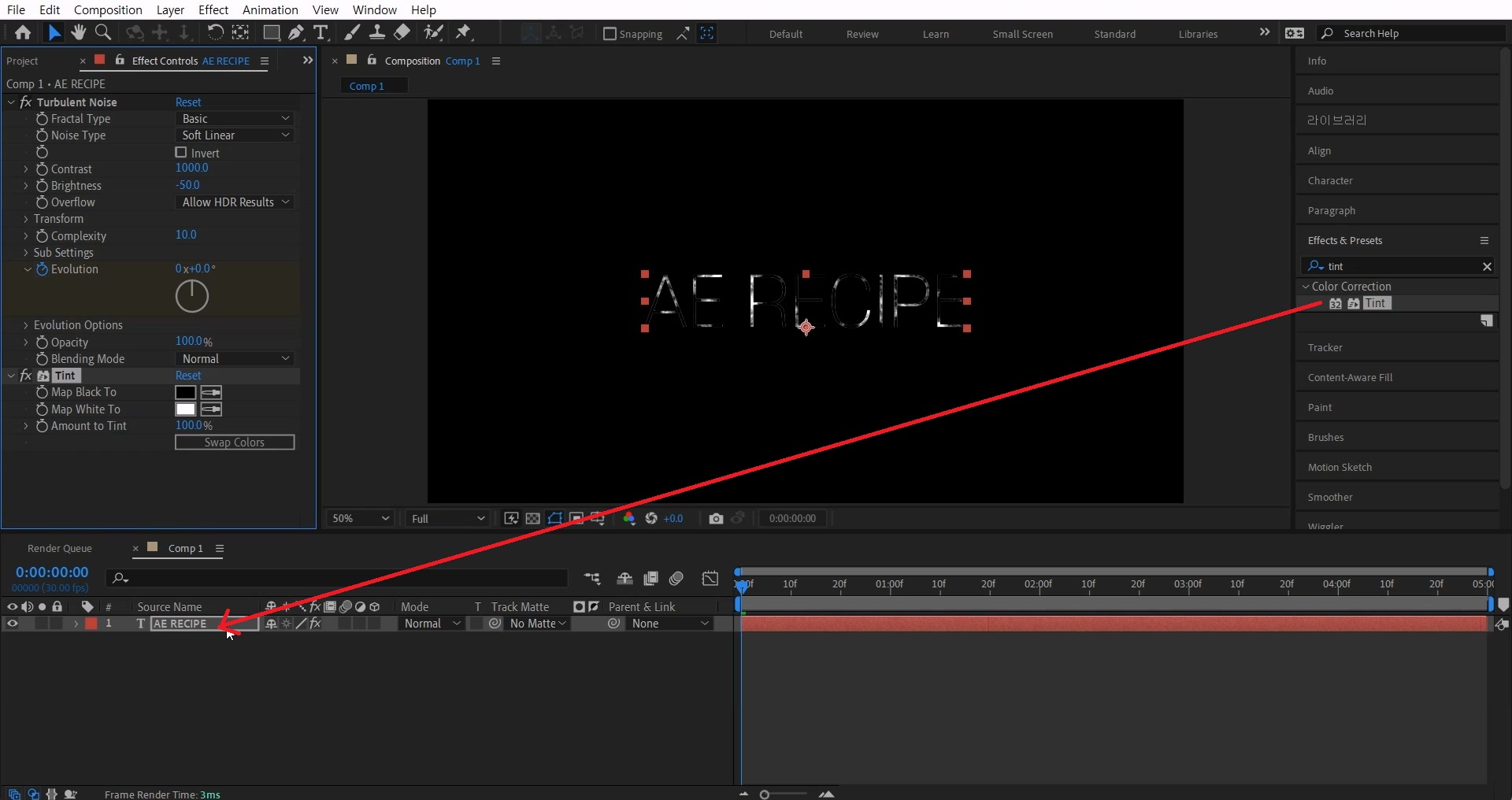Click the reset exposure icon in viewer
The image size is (1512, 800).
pos(651,518)
